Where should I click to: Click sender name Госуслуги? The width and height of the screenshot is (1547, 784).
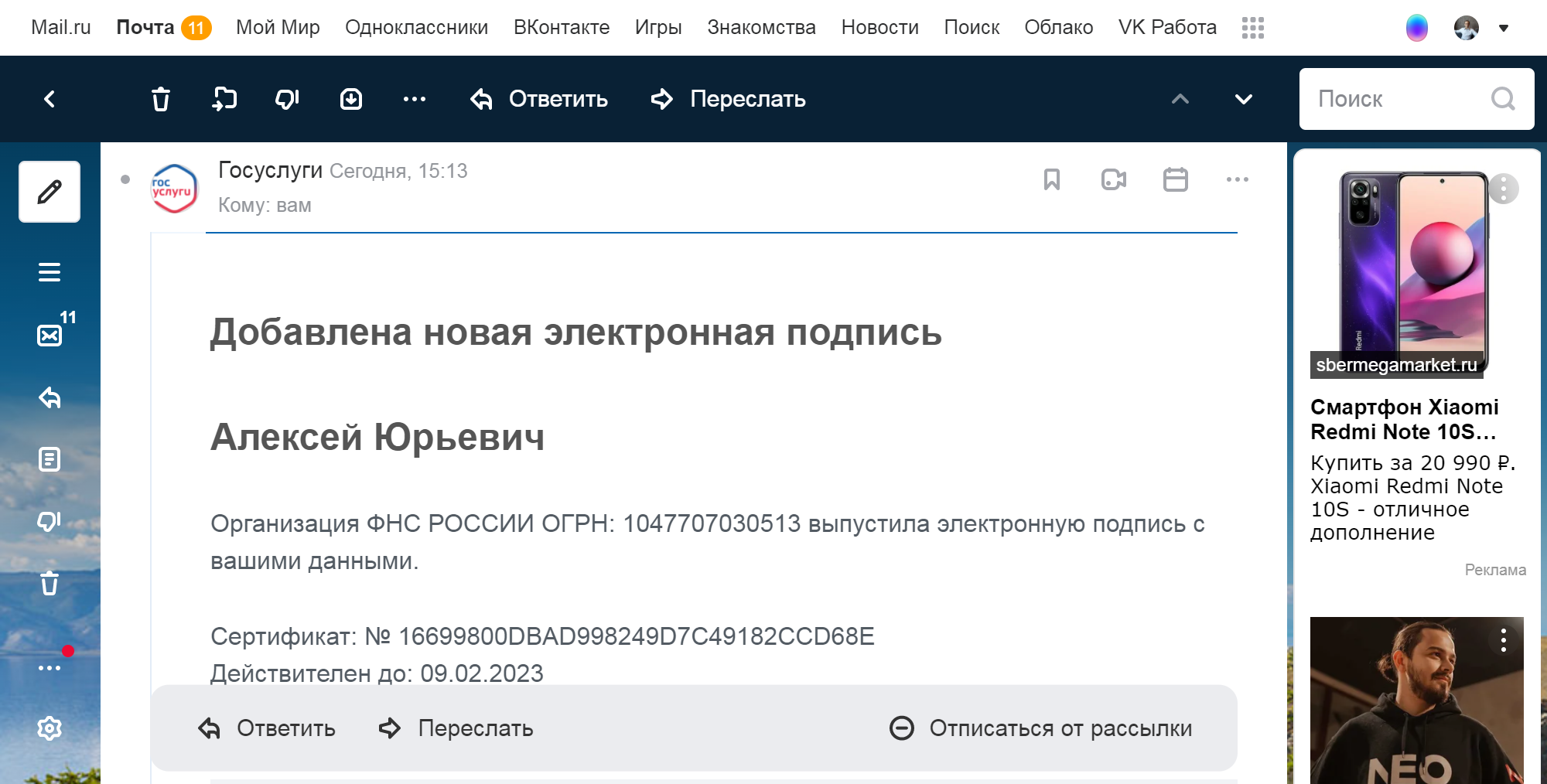270,170
